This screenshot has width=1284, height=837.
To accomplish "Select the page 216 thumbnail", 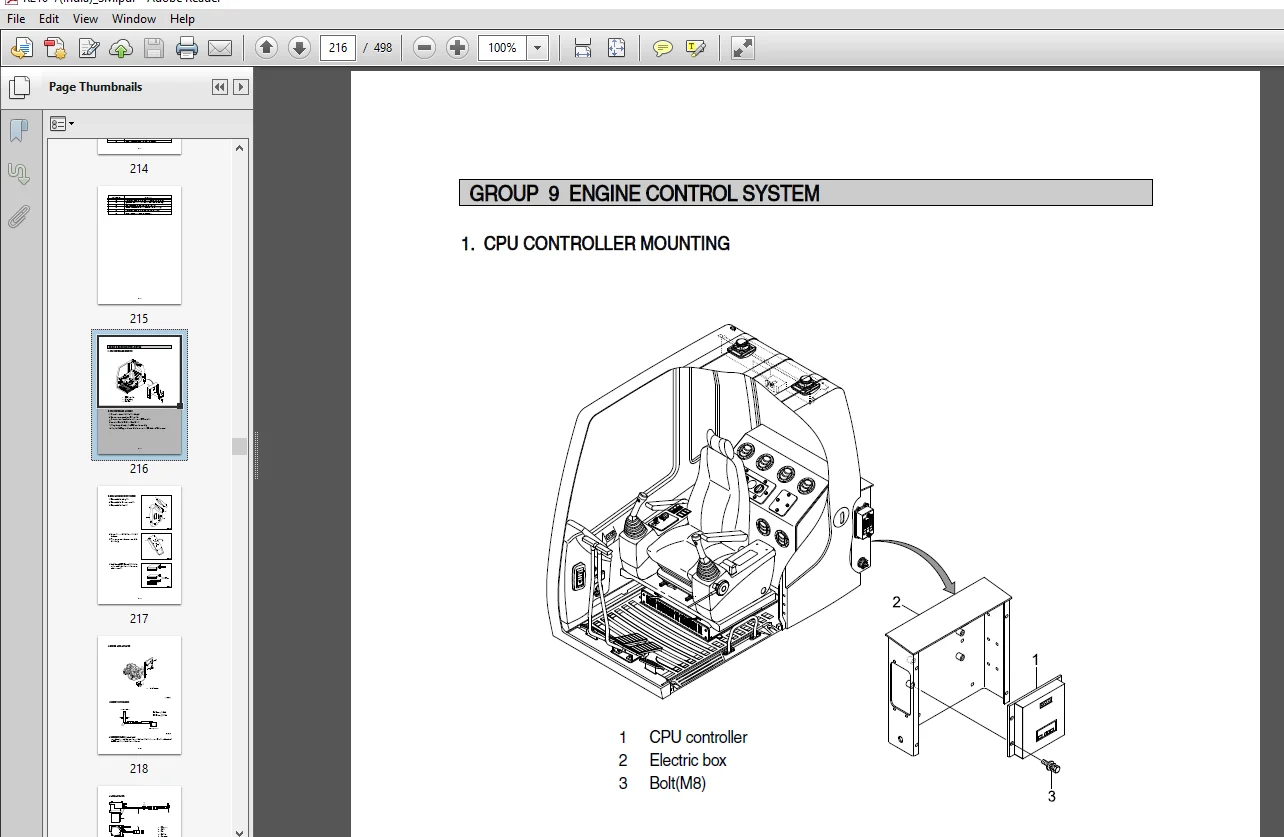I will click(x=139, y=395).
